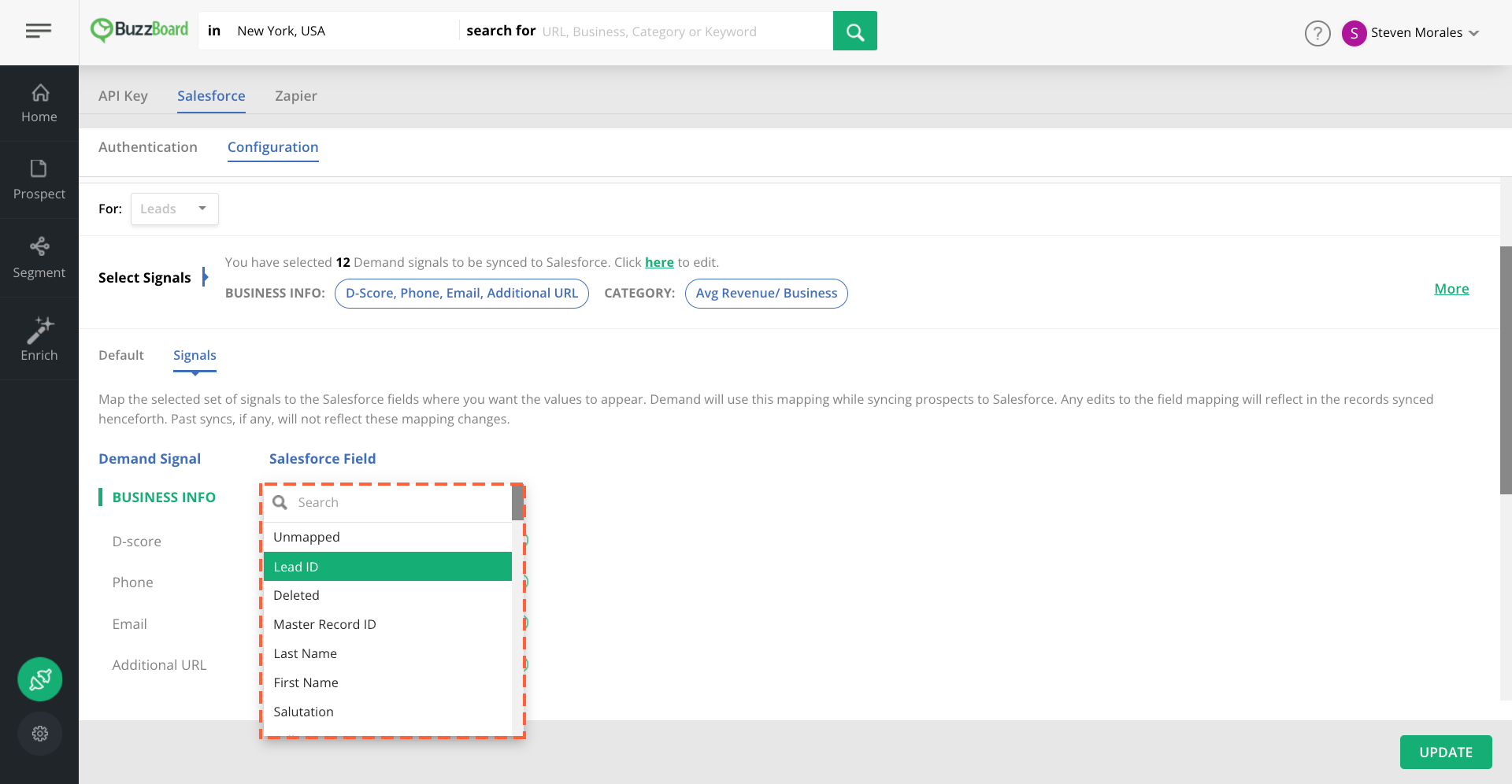Open Segment in sidebar
Screen dimensions: 1512x784
39,258
